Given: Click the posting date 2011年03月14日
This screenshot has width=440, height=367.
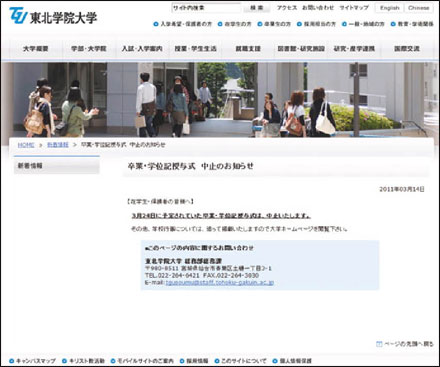Looking at the screenshot, I should pos(402,189).
